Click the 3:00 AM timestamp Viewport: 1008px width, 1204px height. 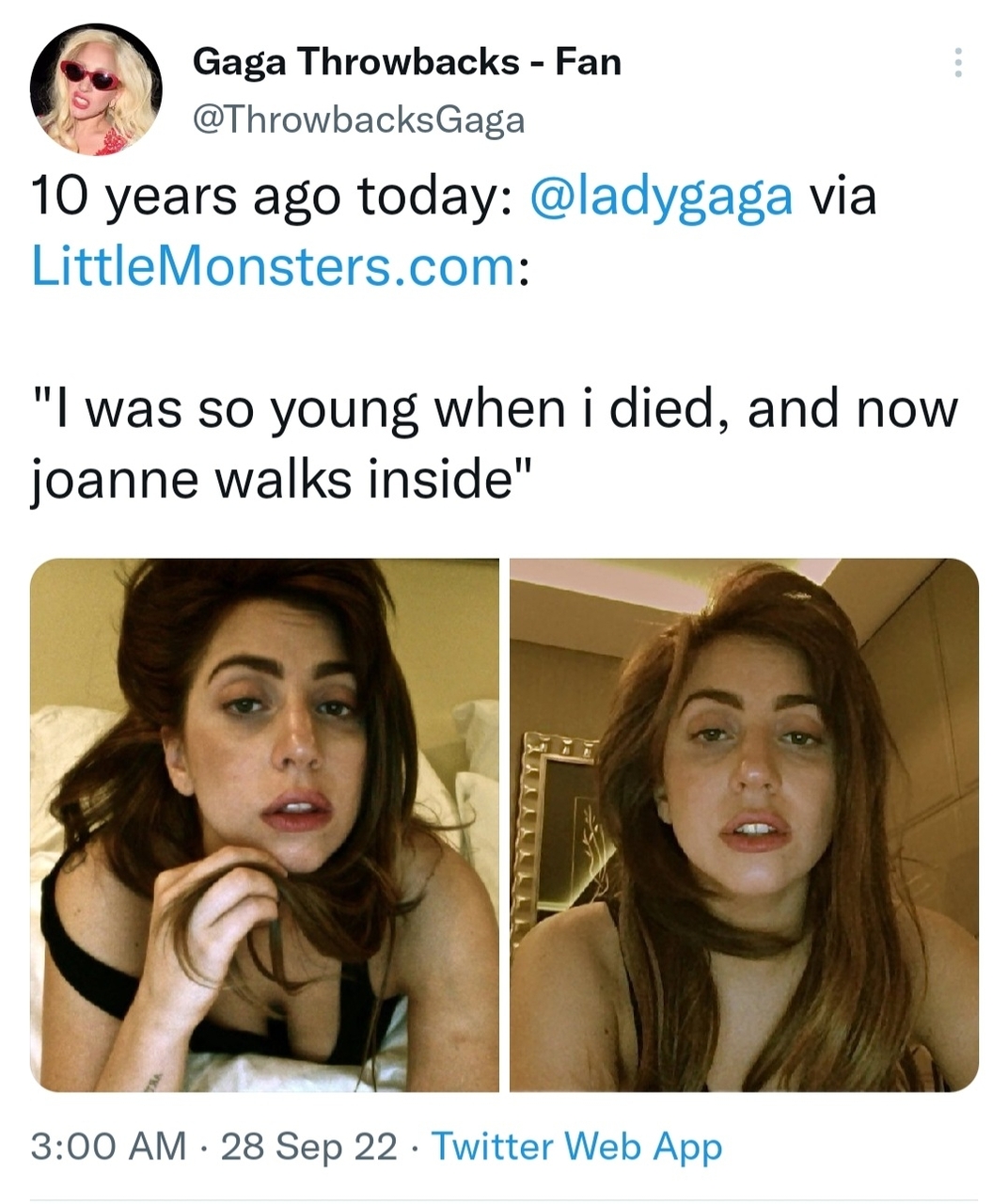pyautogui.click(x=108, y=1146)
